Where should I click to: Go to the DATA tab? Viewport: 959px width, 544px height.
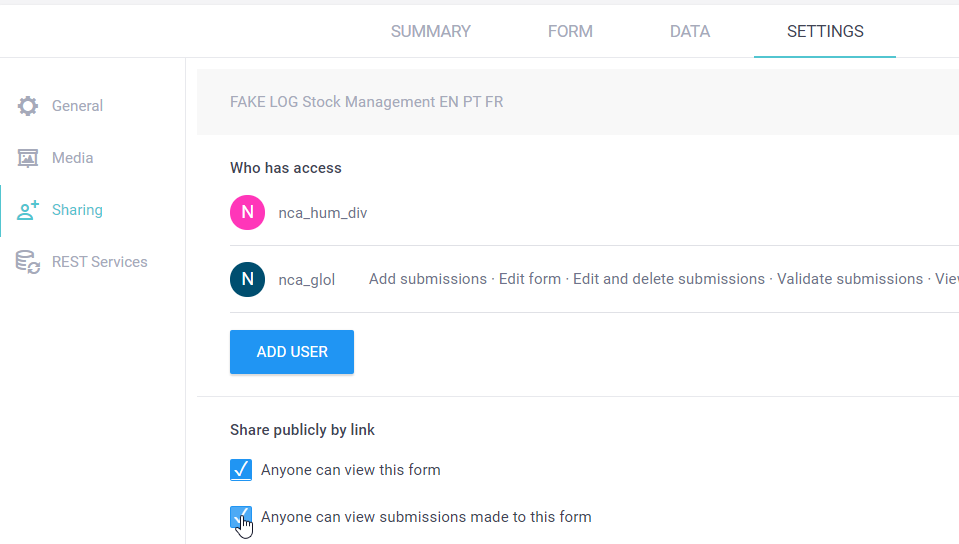[x=690, y=31]
